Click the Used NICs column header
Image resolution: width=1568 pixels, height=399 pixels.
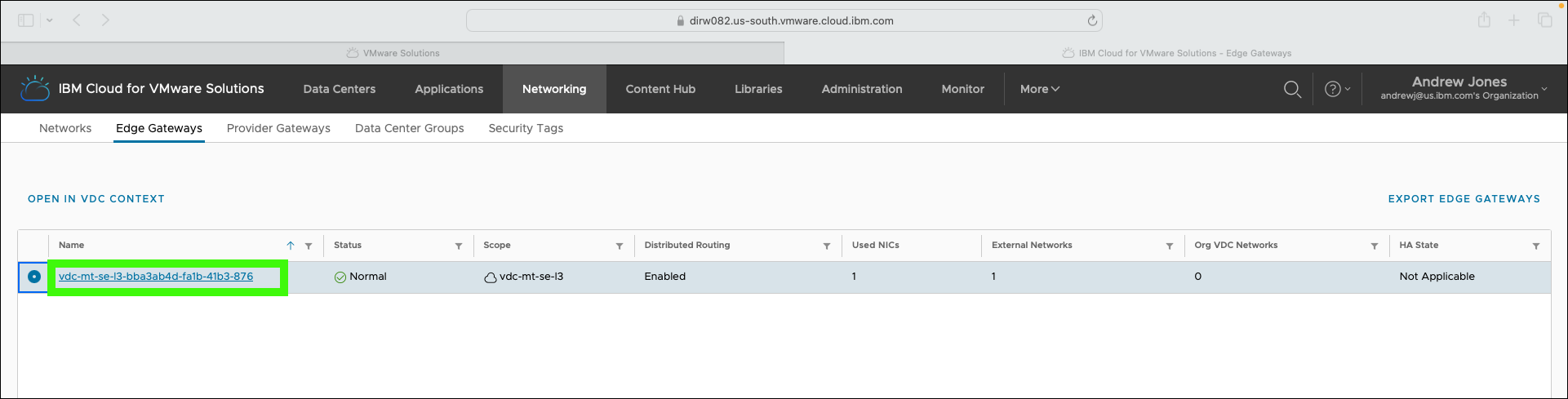pyautogui.click(x=876, y=246)
